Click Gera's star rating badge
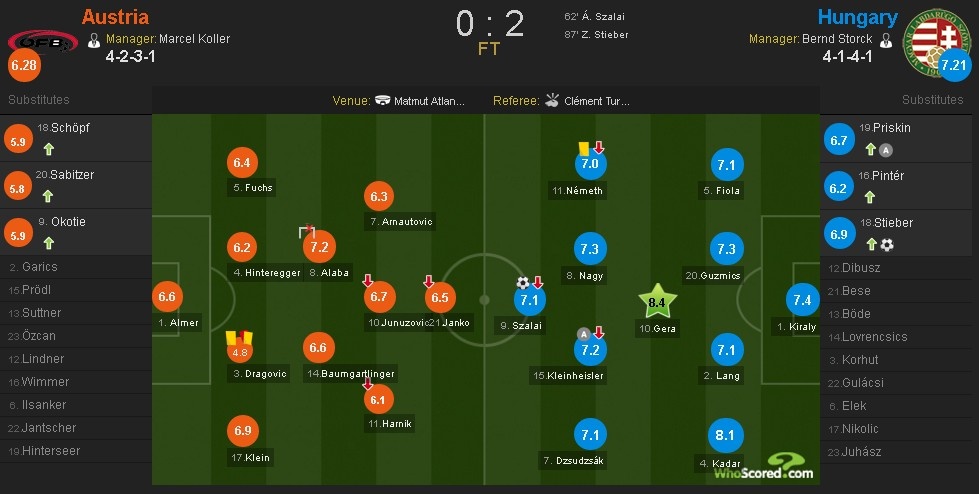The height and width of the screenshot is (494, 979). pos(657,300)
